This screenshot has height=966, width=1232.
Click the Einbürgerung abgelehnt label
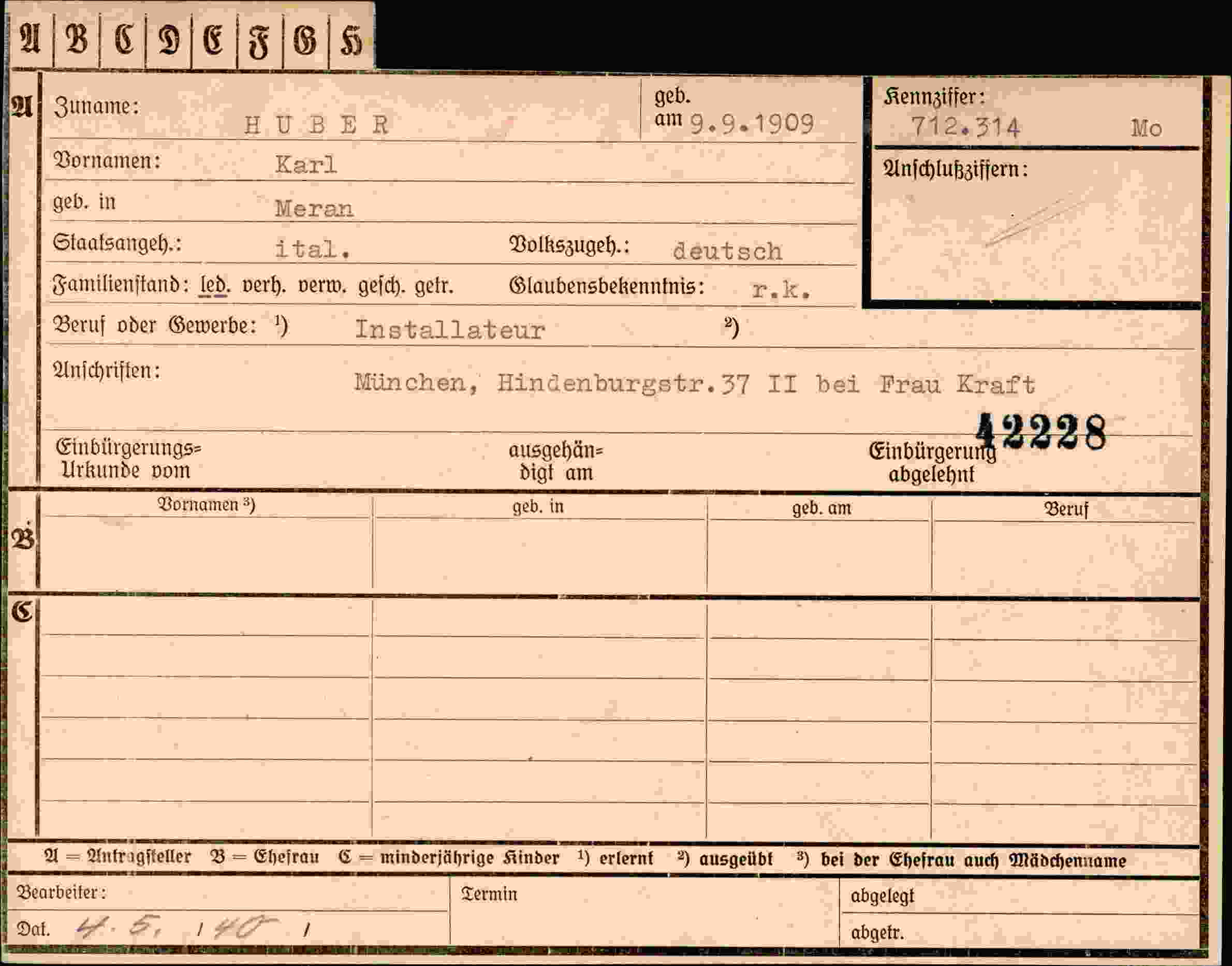[932, 463]
